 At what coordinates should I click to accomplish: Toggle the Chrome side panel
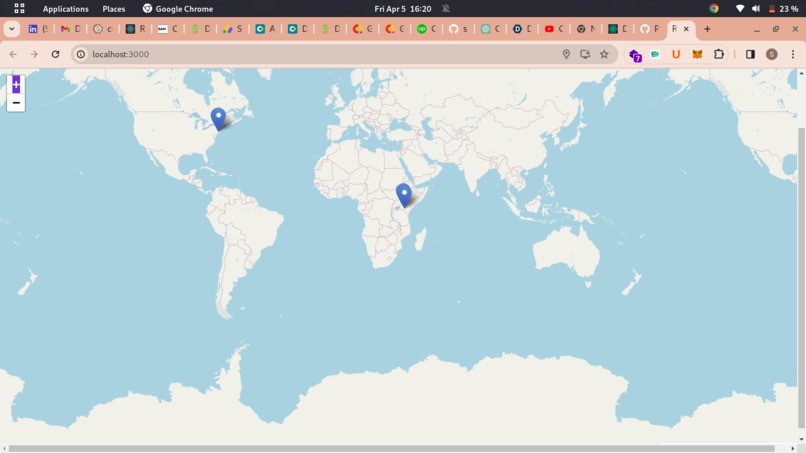(x=750, y=54)
